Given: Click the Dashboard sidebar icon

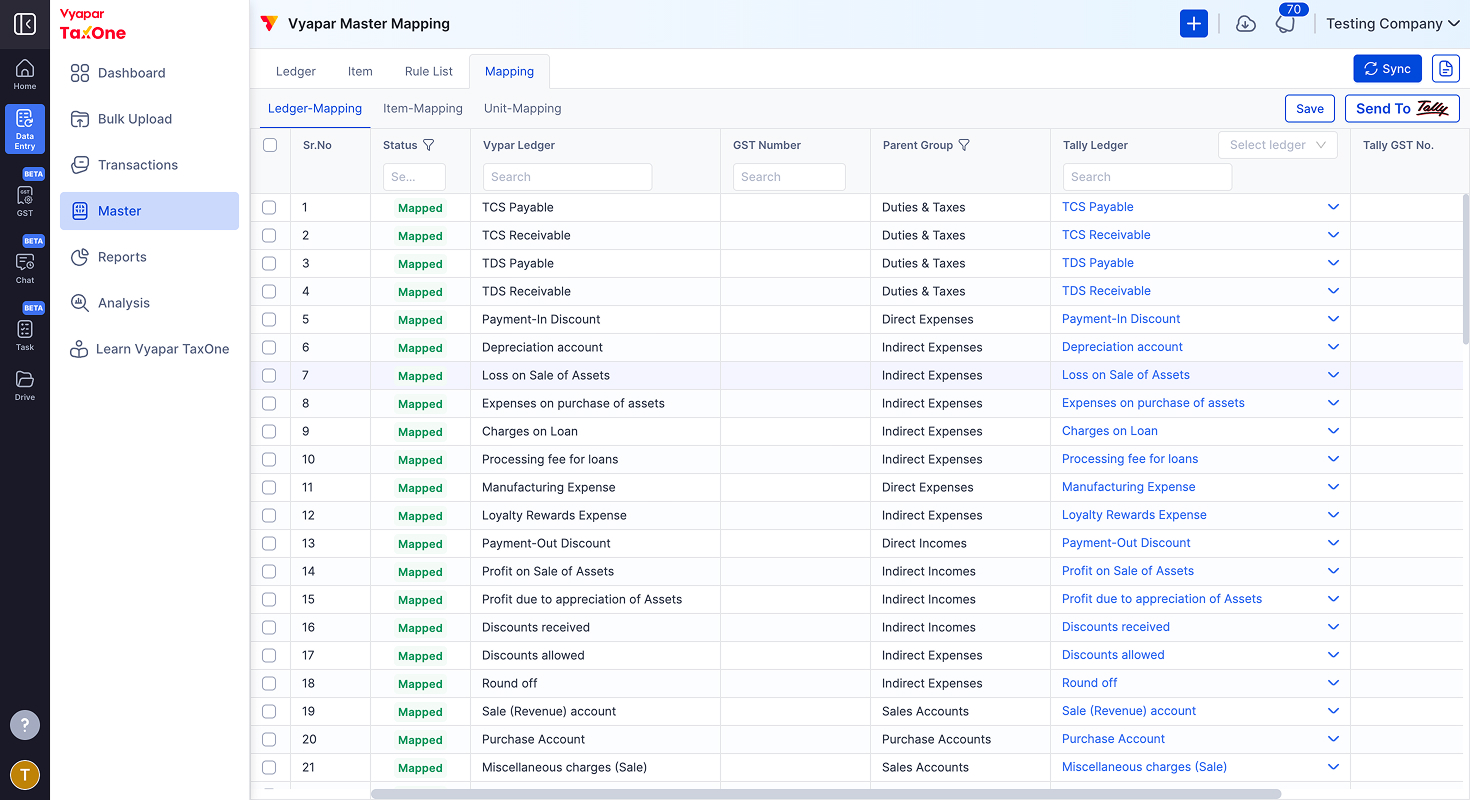Looking at the screenshot, I should tap(80, 73).
